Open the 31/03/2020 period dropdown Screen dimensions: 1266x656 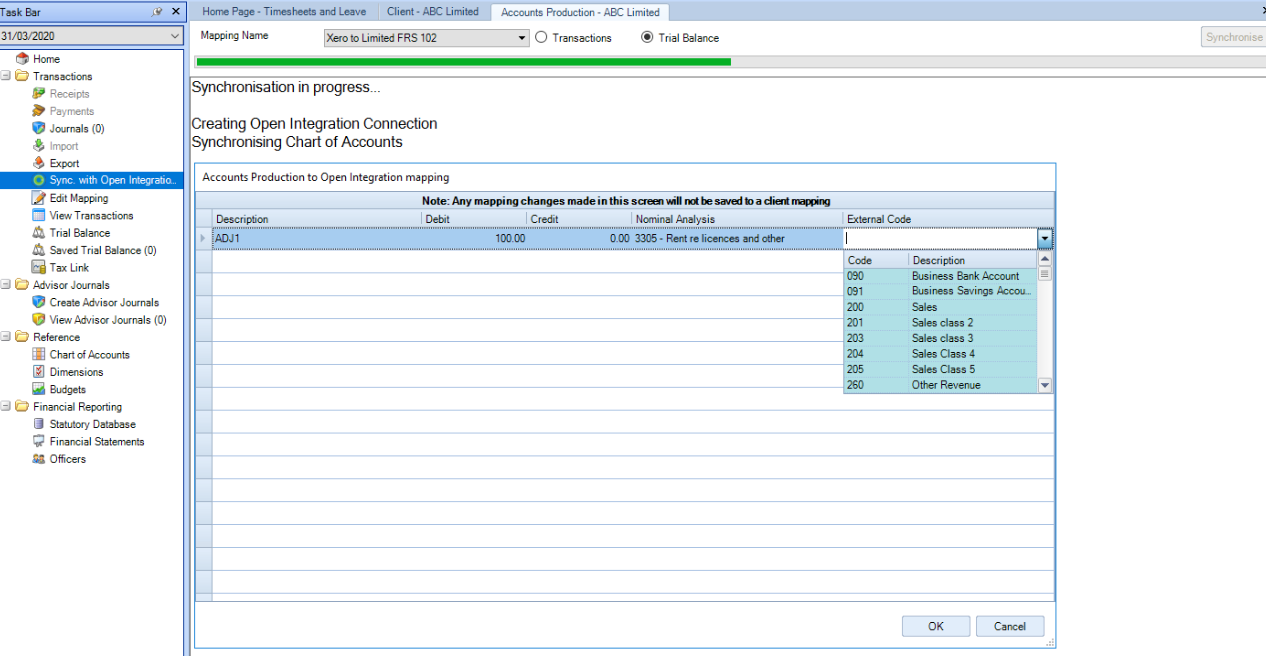tap(91, 35)
